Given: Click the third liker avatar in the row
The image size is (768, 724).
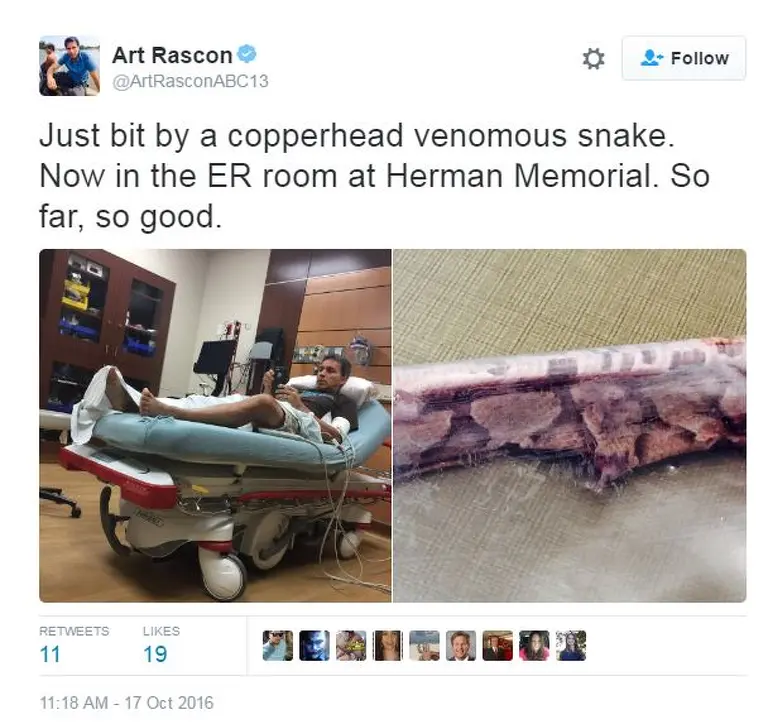Looking at the screenshot, I should (351, 646).
